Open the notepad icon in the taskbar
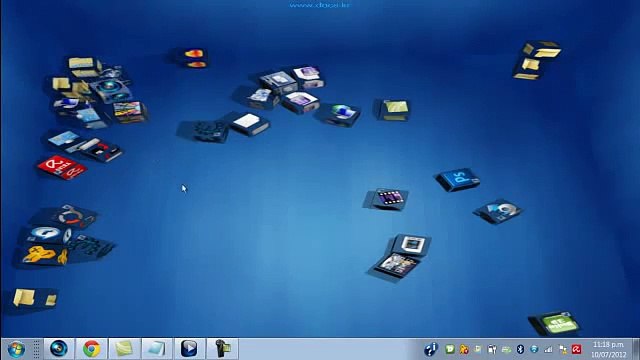640x360 pixels. click(157, 349)
